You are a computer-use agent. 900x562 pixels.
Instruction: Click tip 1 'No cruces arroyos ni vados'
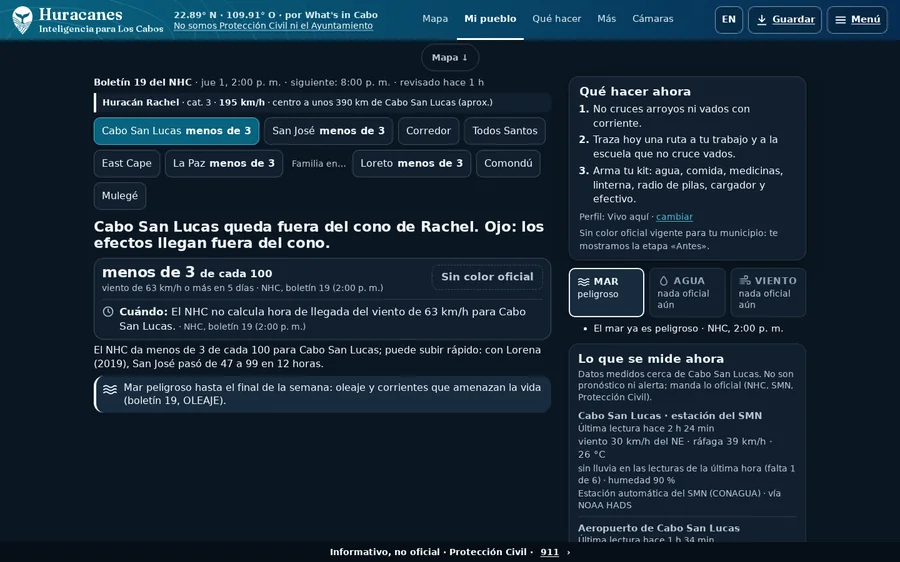[672, 116]
